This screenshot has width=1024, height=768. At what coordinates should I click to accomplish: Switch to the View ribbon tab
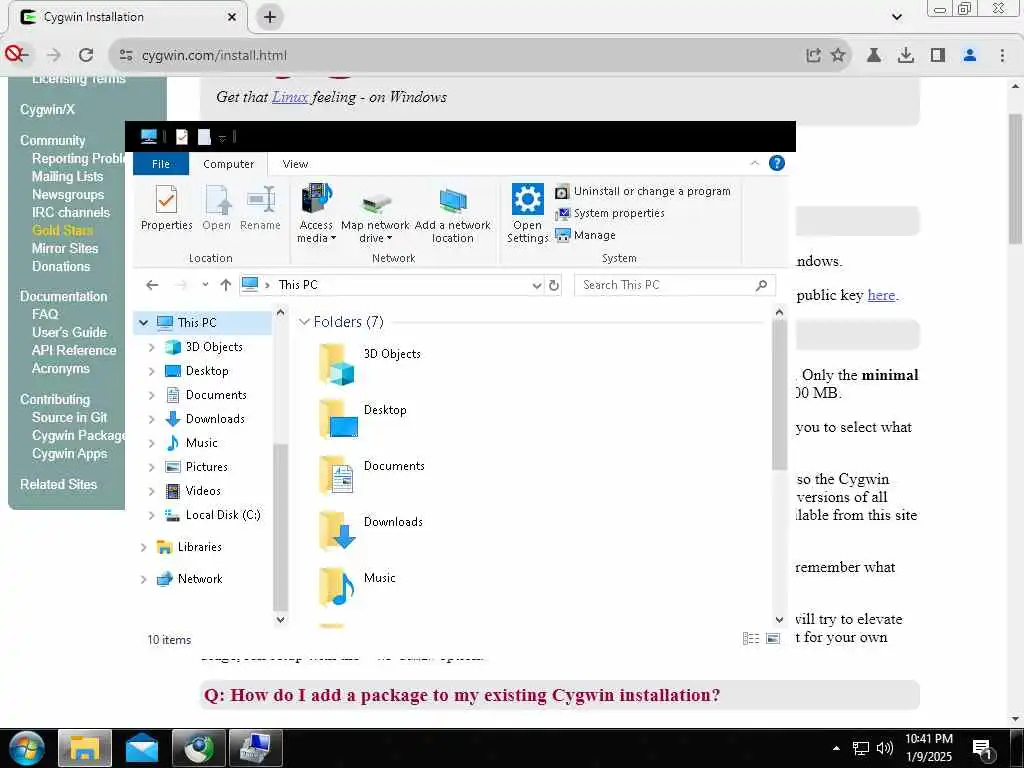coord(295,164)
